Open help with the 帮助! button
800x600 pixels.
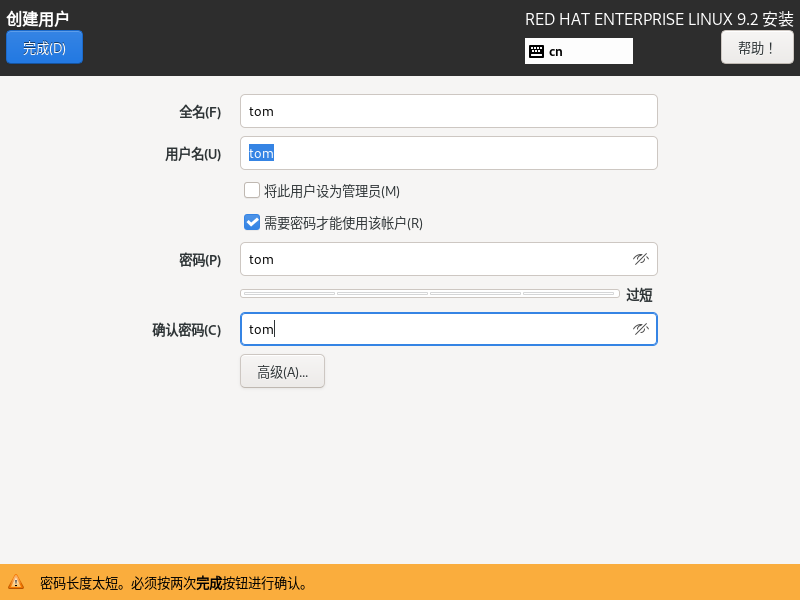[x=757, y=47]
